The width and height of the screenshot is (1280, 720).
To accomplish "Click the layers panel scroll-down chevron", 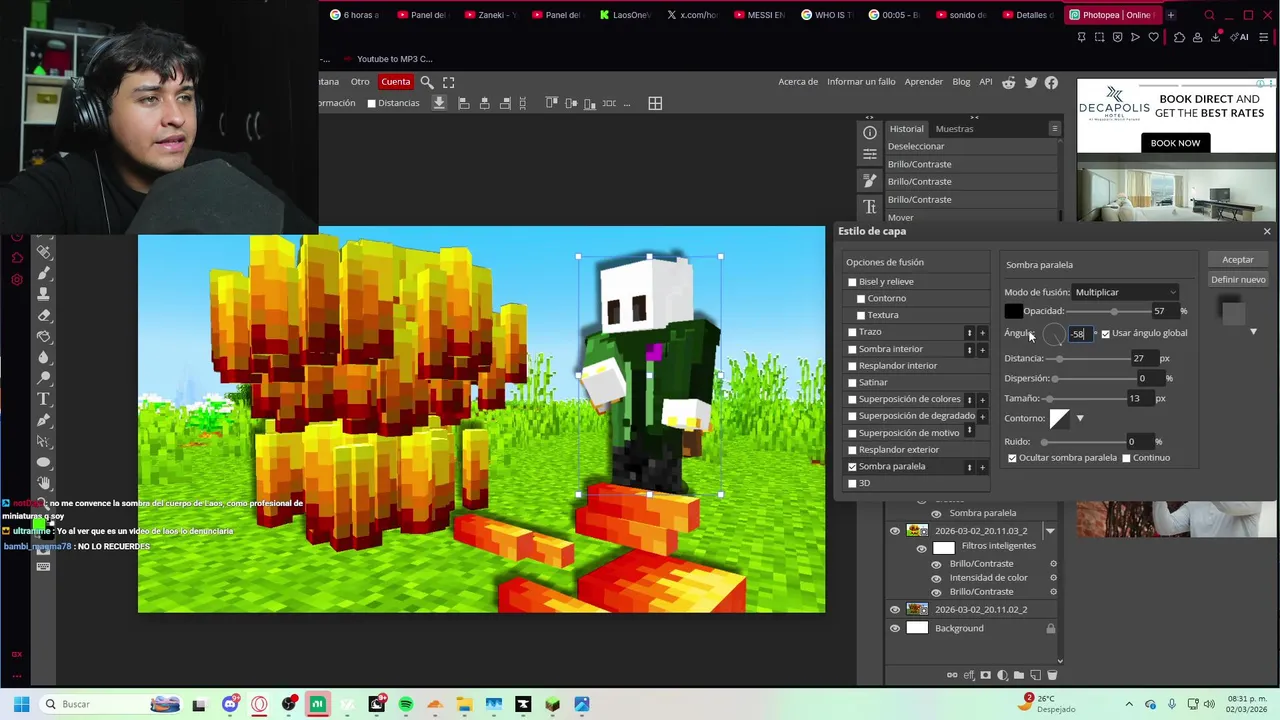I will coord(1060,661).
